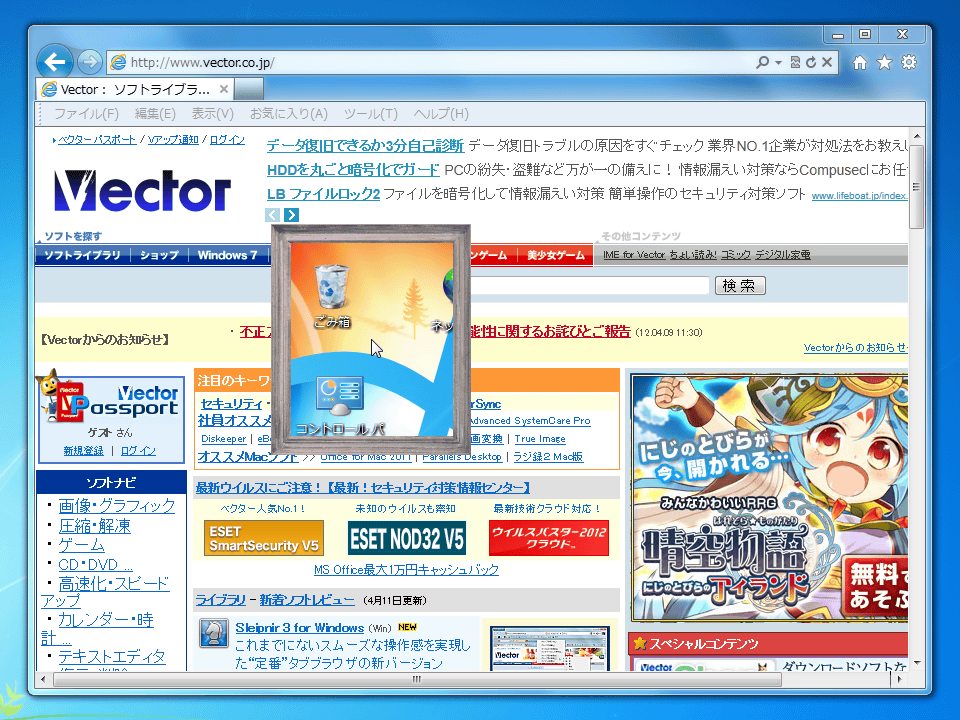
Task: Click the browser forward arrow button
Action: pos(90,62)
